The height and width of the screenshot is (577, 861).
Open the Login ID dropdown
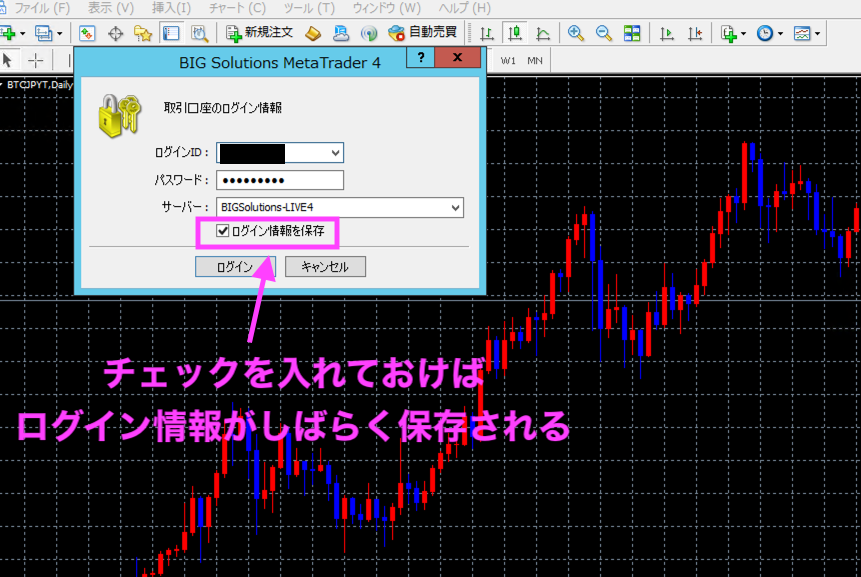click(335, 152)
